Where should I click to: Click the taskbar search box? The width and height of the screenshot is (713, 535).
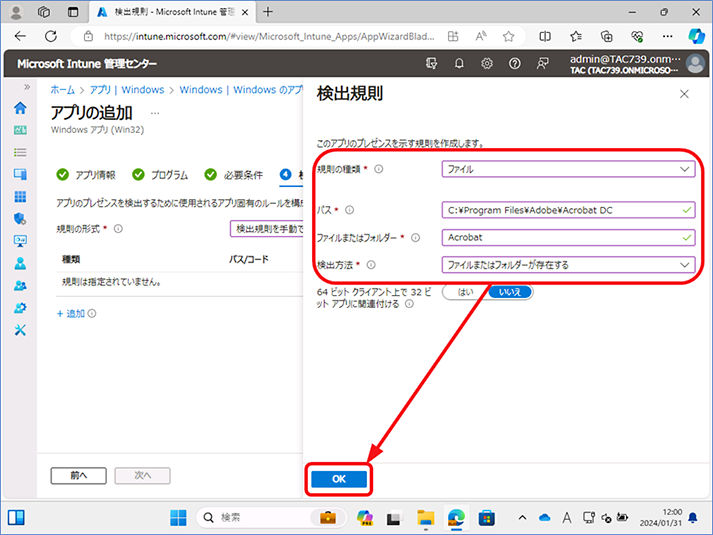pyautogui.click(x=271, y=518)
